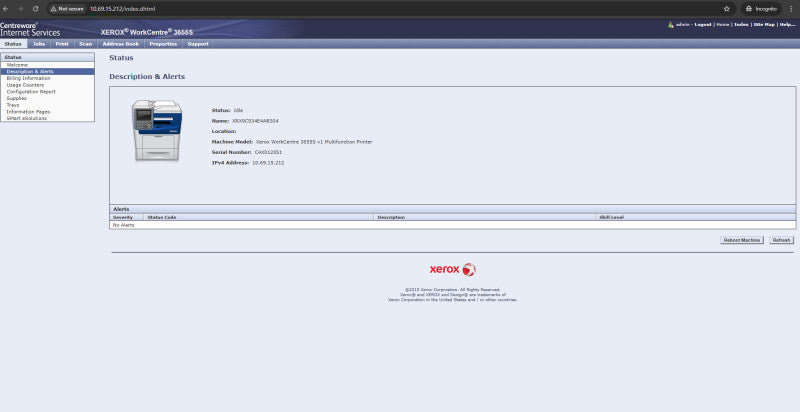Open Billing Information in sidebar
This screenshot has height=412, width=800.
click(x=29, y=79)
